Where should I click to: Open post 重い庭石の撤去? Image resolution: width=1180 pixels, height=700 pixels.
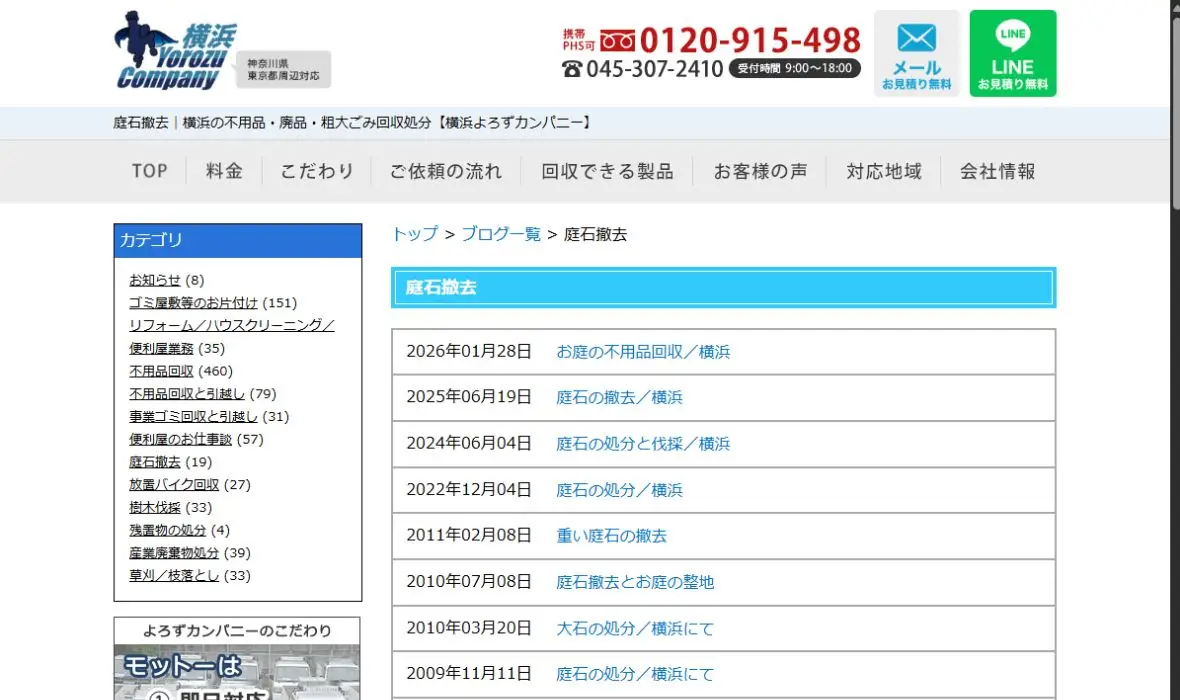[x=611, y=535]
